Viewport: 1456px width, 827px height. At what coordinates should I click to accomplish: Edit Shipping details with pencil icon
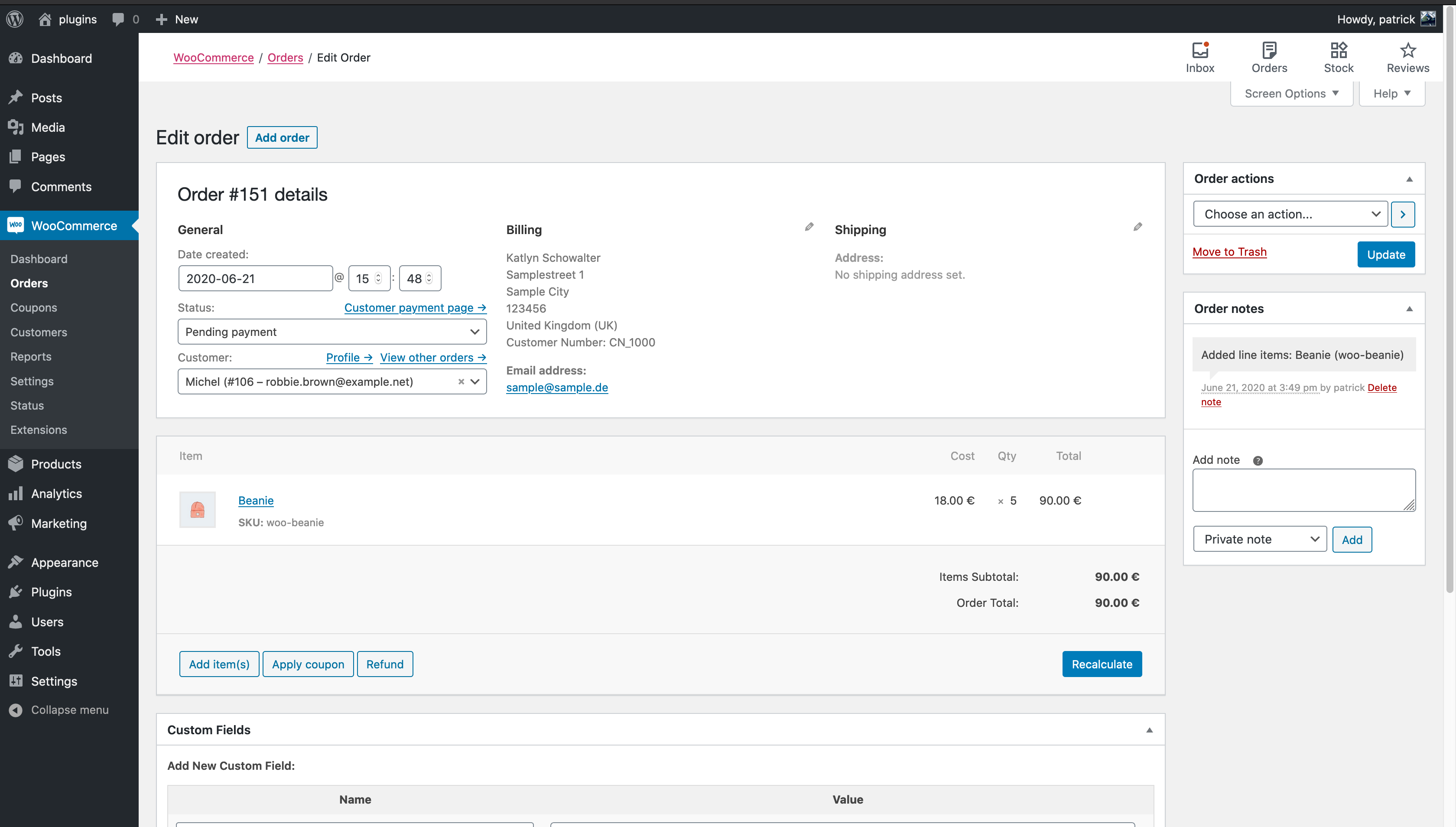pos(1137,227)
